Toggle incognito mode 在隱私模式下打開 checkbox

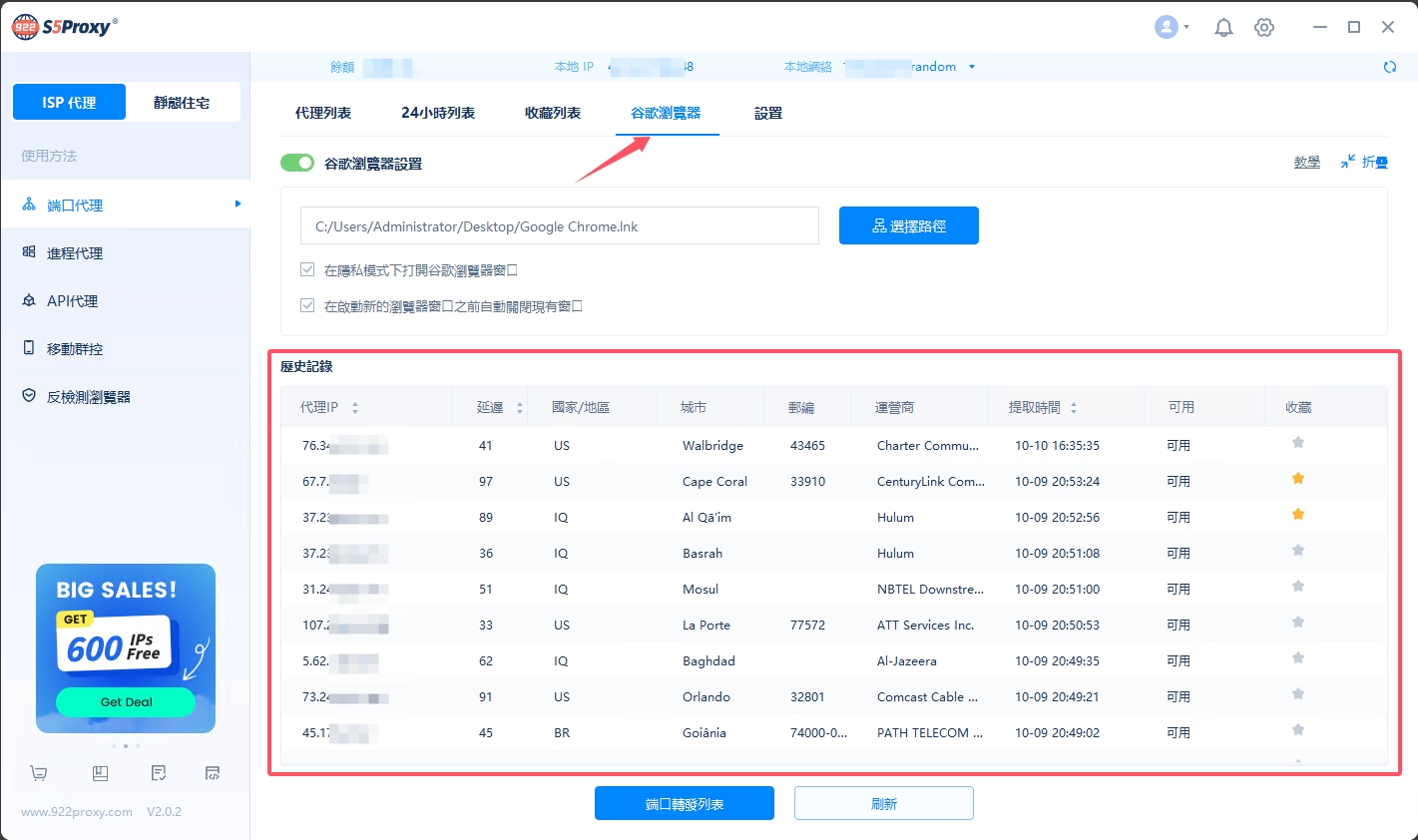(307, 270)
